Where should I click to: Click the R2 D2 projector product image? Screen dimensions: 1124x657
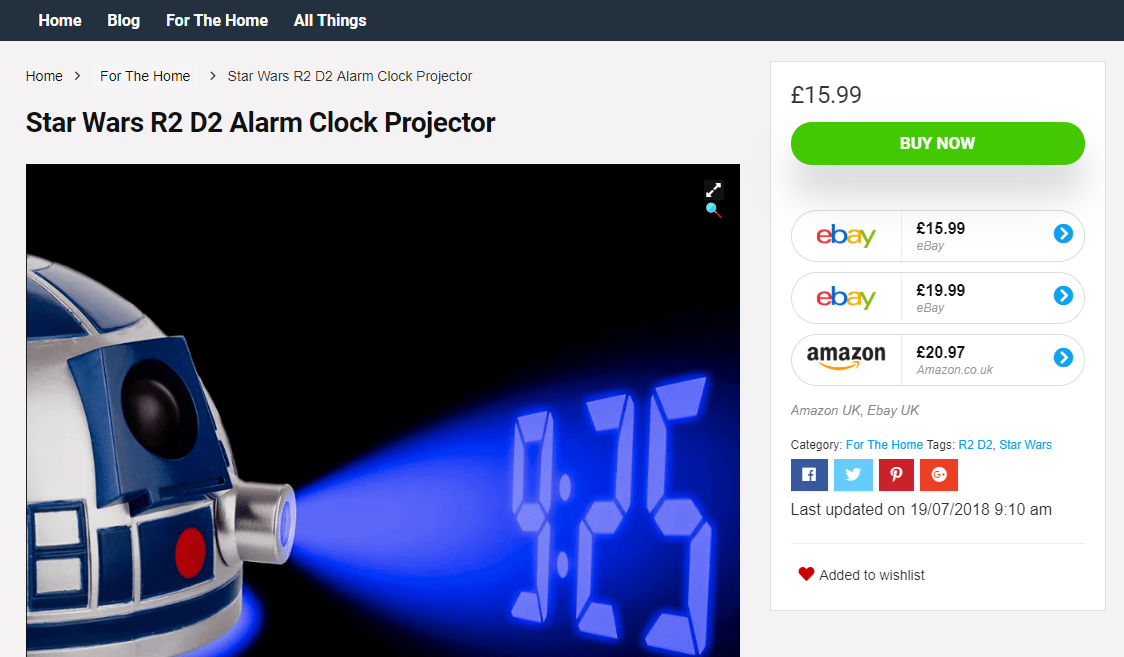click(383, 411)
